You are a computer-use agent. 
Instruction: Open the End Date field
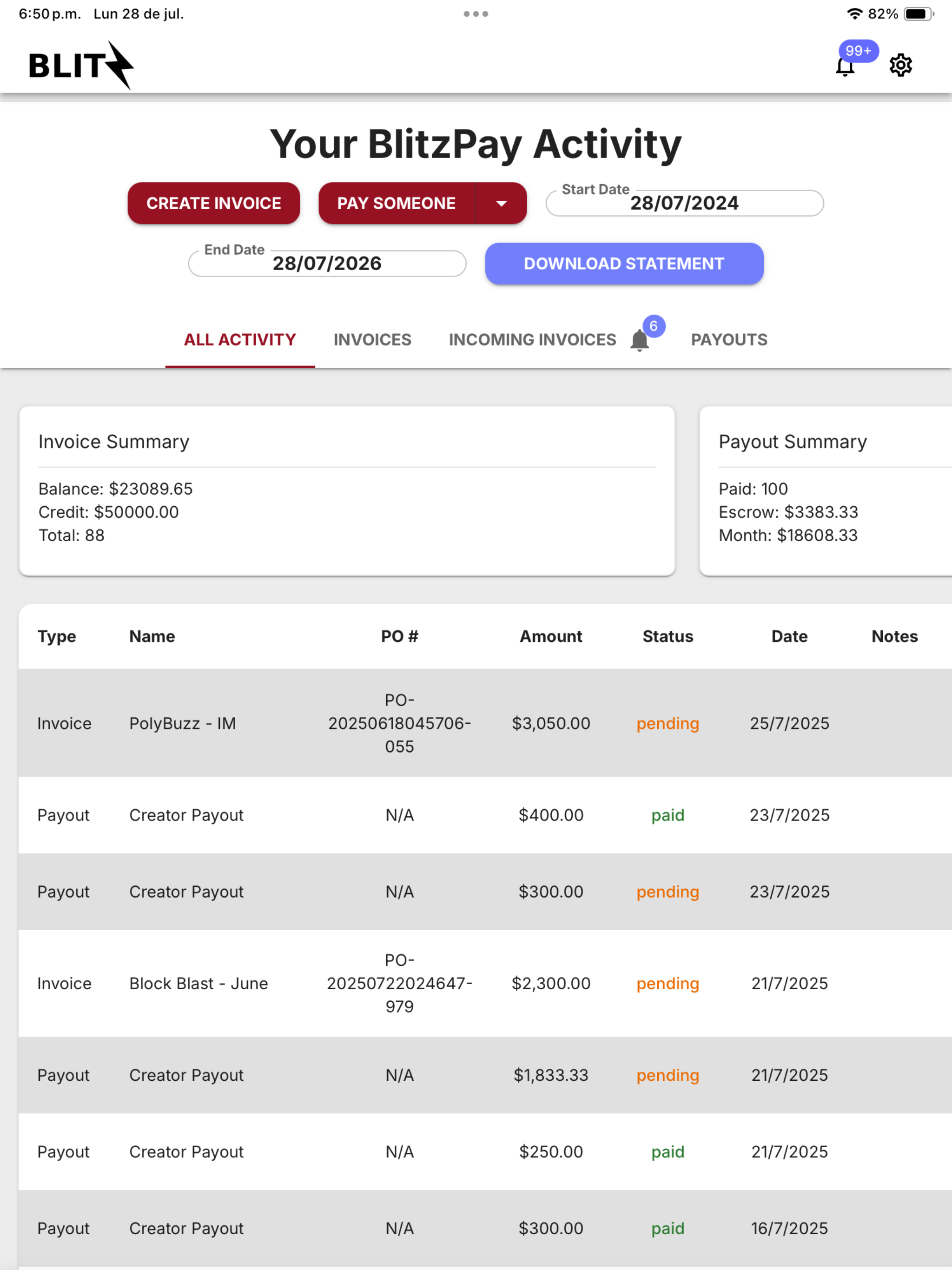327,264
